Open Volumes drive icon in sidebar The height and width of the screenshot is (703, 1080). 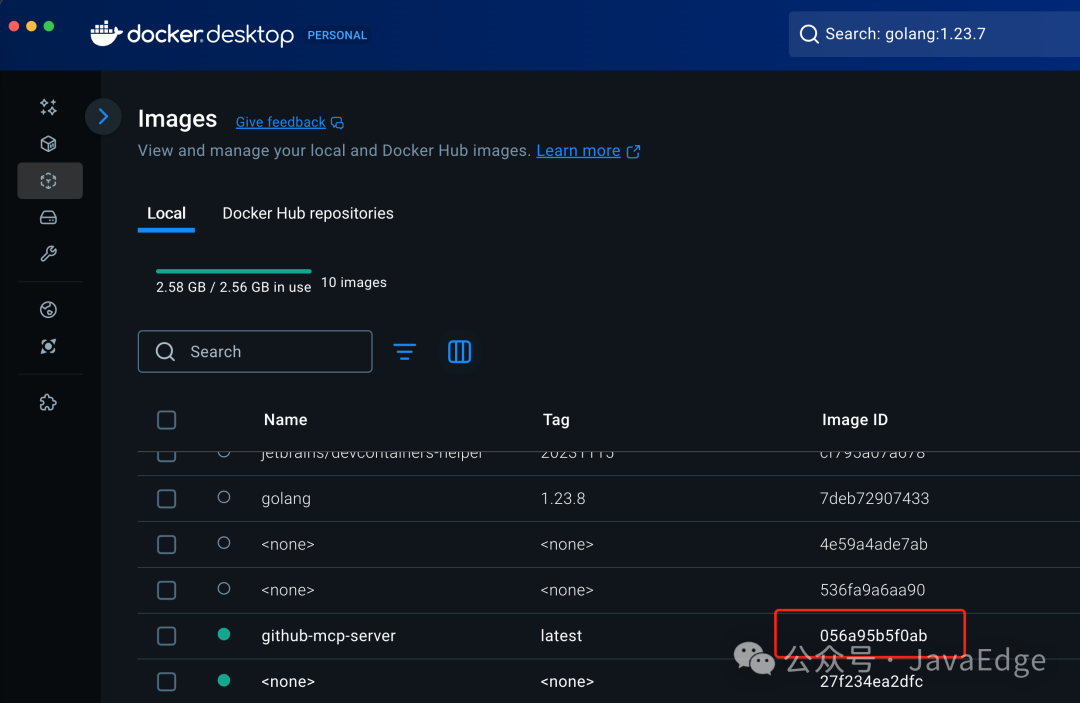pyautogui.click(x=48, y=218)
